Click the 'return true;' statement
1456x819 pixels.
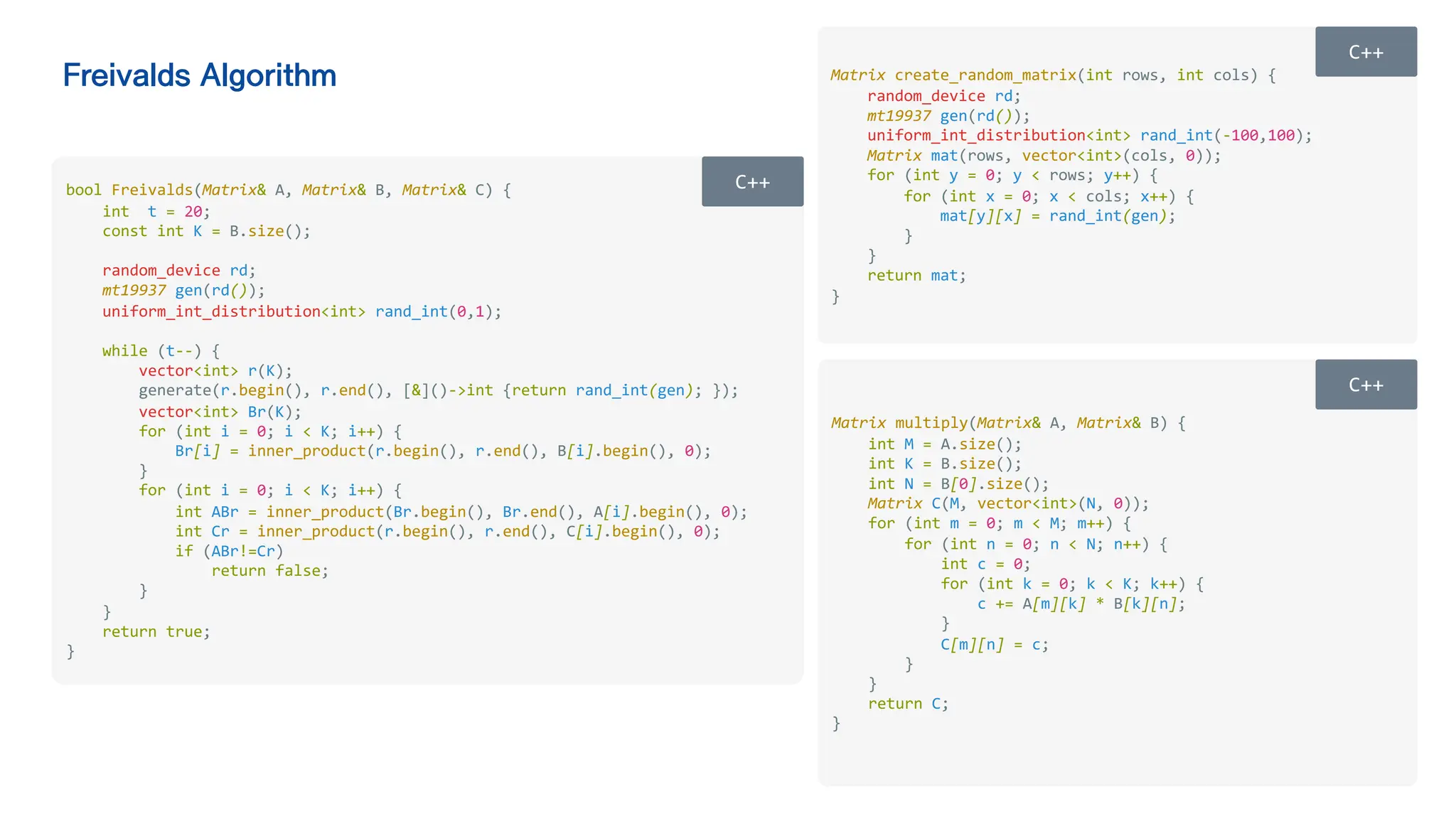(x=156, y=631)
